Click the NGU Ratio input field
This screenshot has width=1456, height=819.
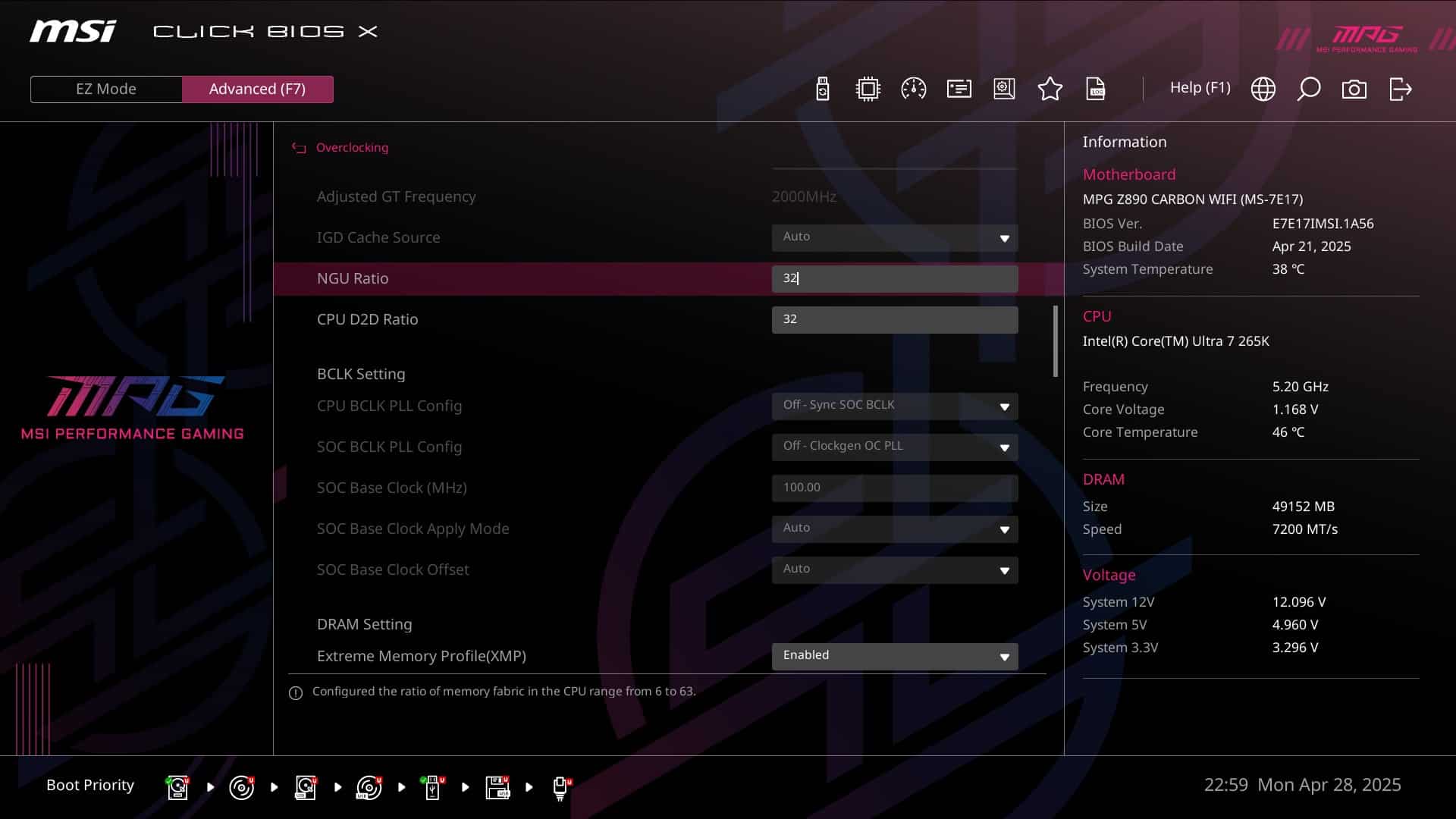click(895, 278)
